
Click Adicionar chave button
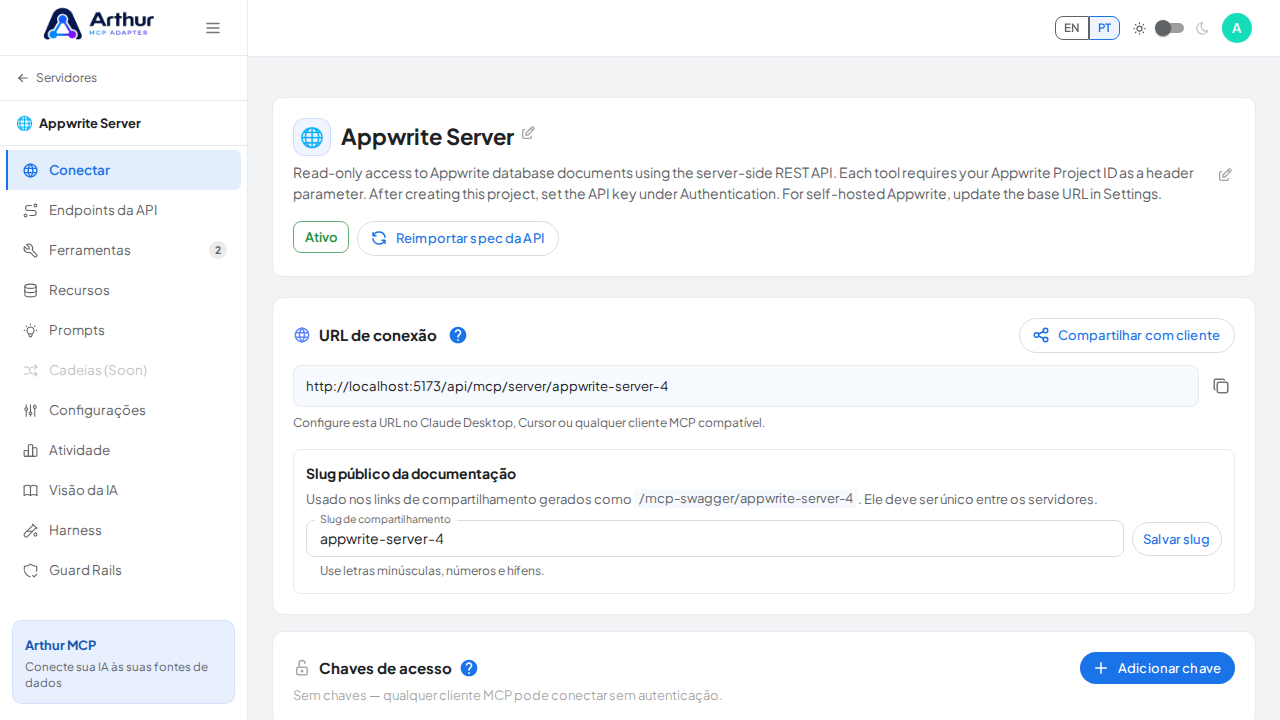[x=1157, y=668]
